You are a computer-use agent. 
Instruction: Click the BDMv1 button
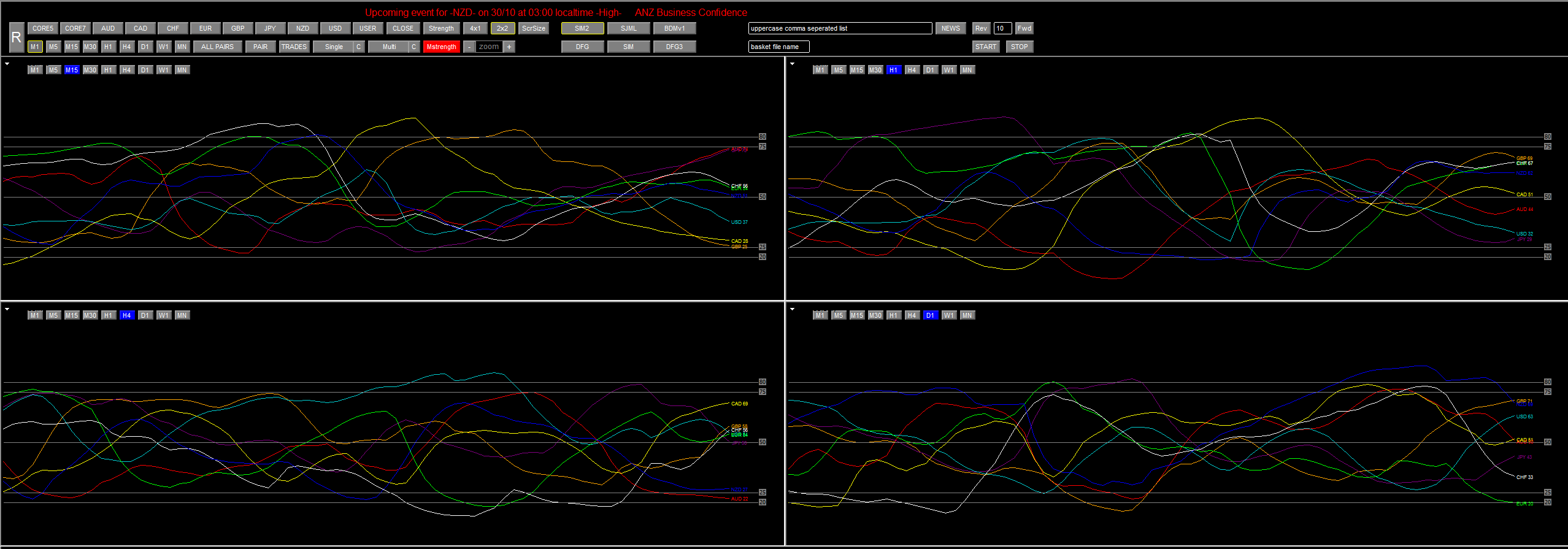coord(675,28)
